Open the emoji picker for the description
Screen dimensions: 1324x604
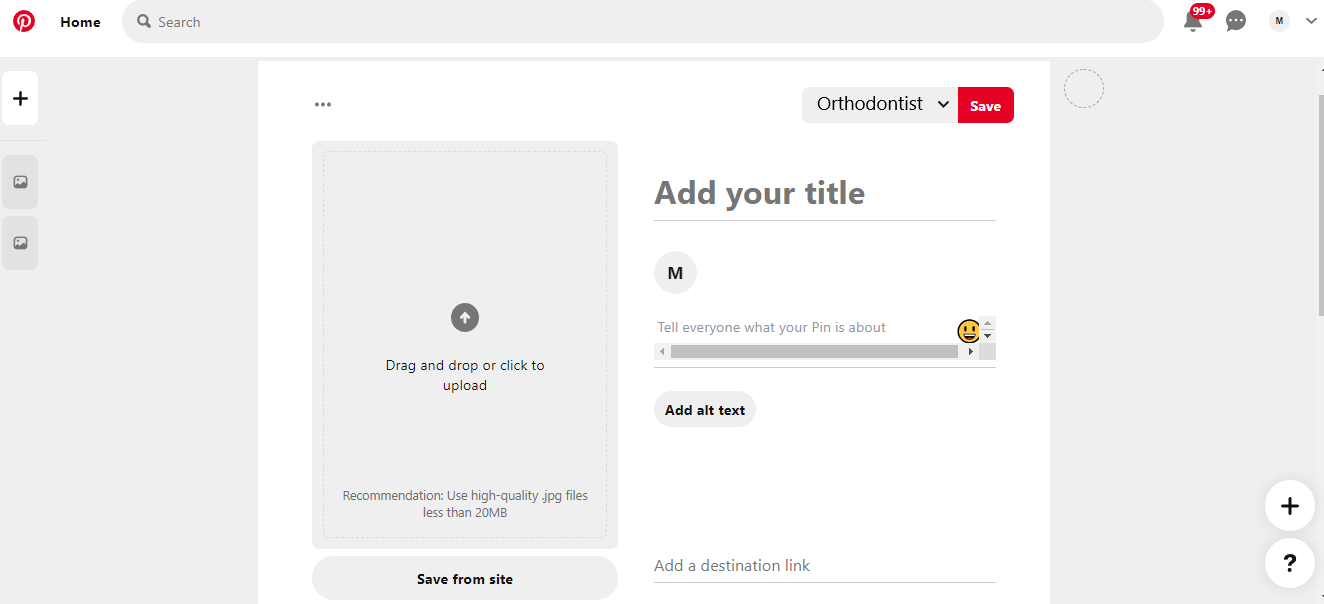coord(966,329)
